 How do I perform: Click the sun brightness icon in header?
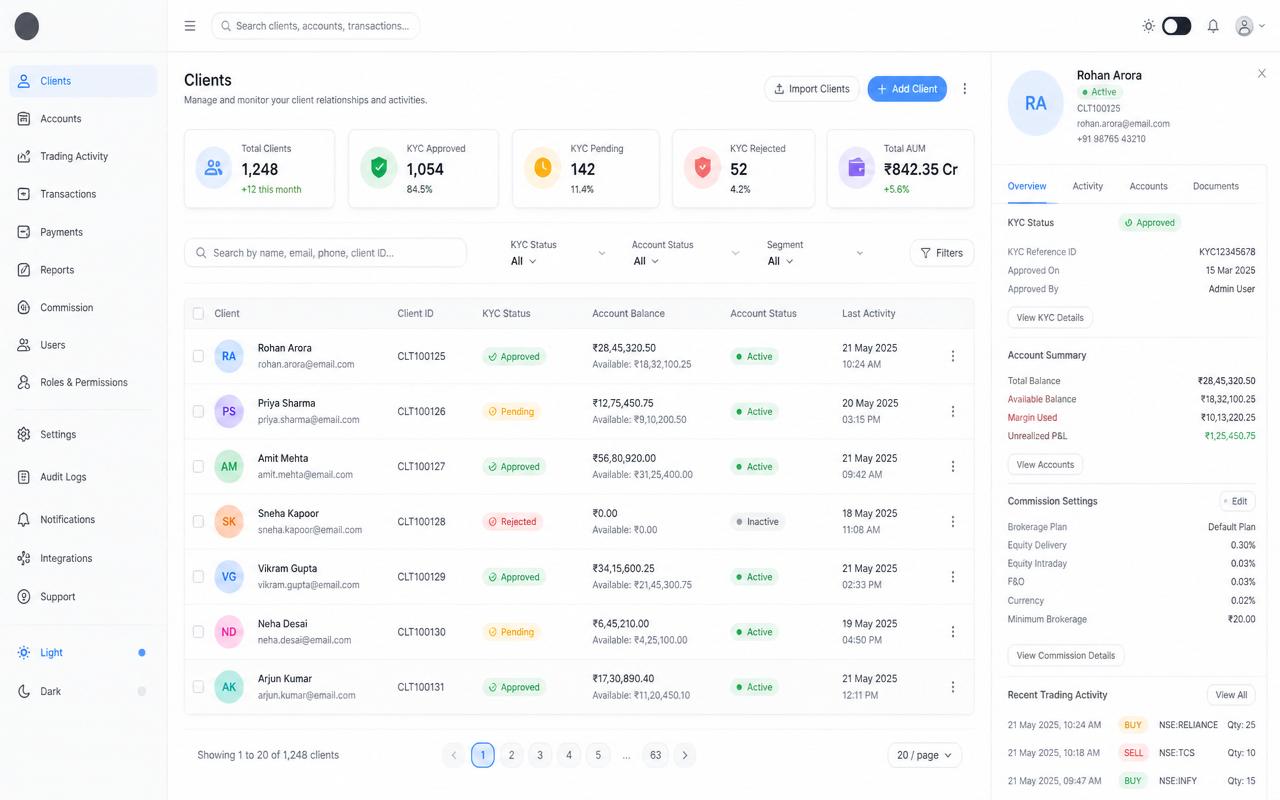point(1148,26)
